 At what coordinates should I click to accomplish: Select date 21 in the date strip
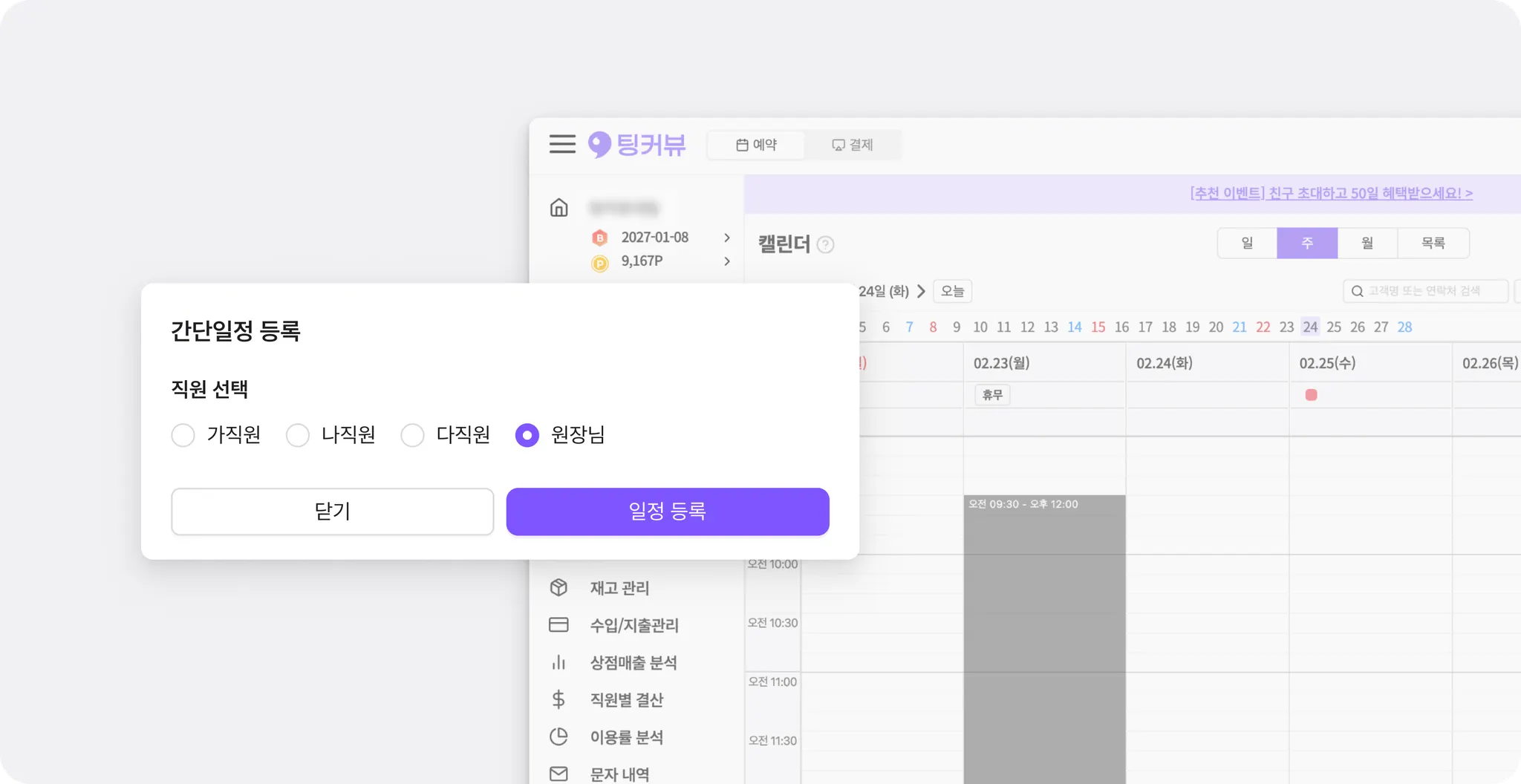pyautogui.click(x=1240, y=327)
